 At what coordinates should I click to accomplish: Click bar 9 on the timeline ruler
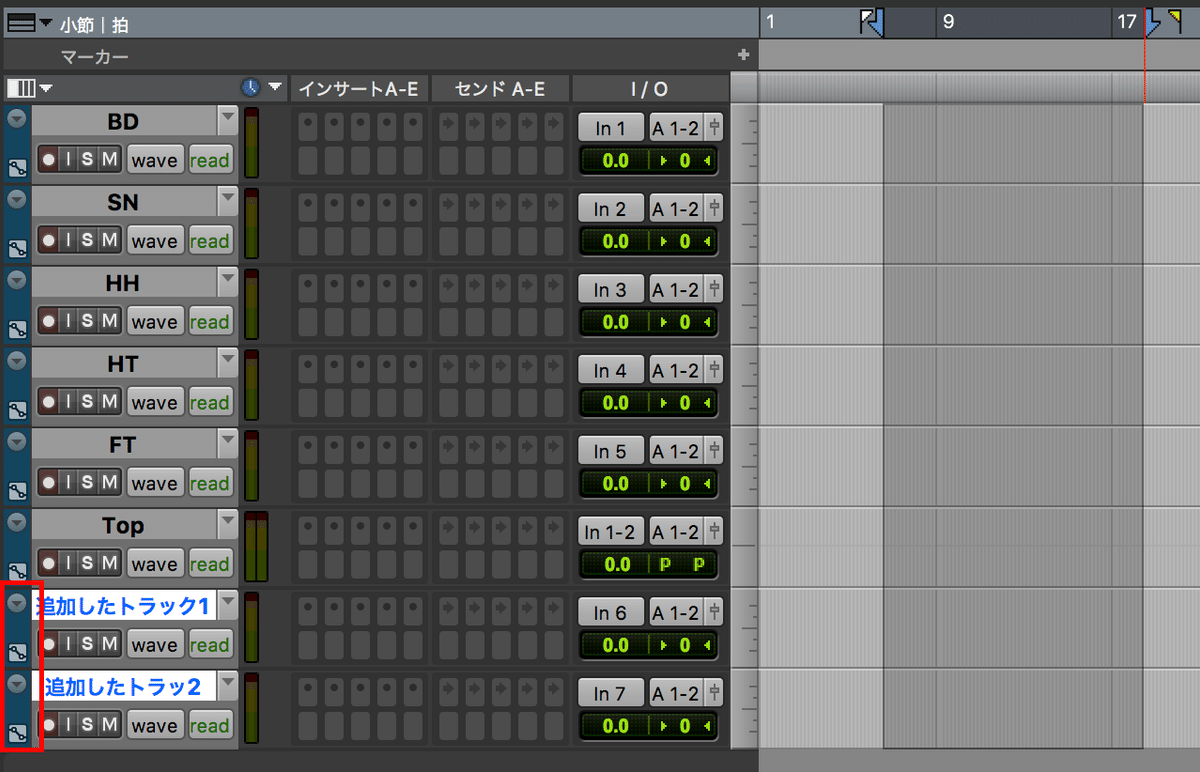948,22
